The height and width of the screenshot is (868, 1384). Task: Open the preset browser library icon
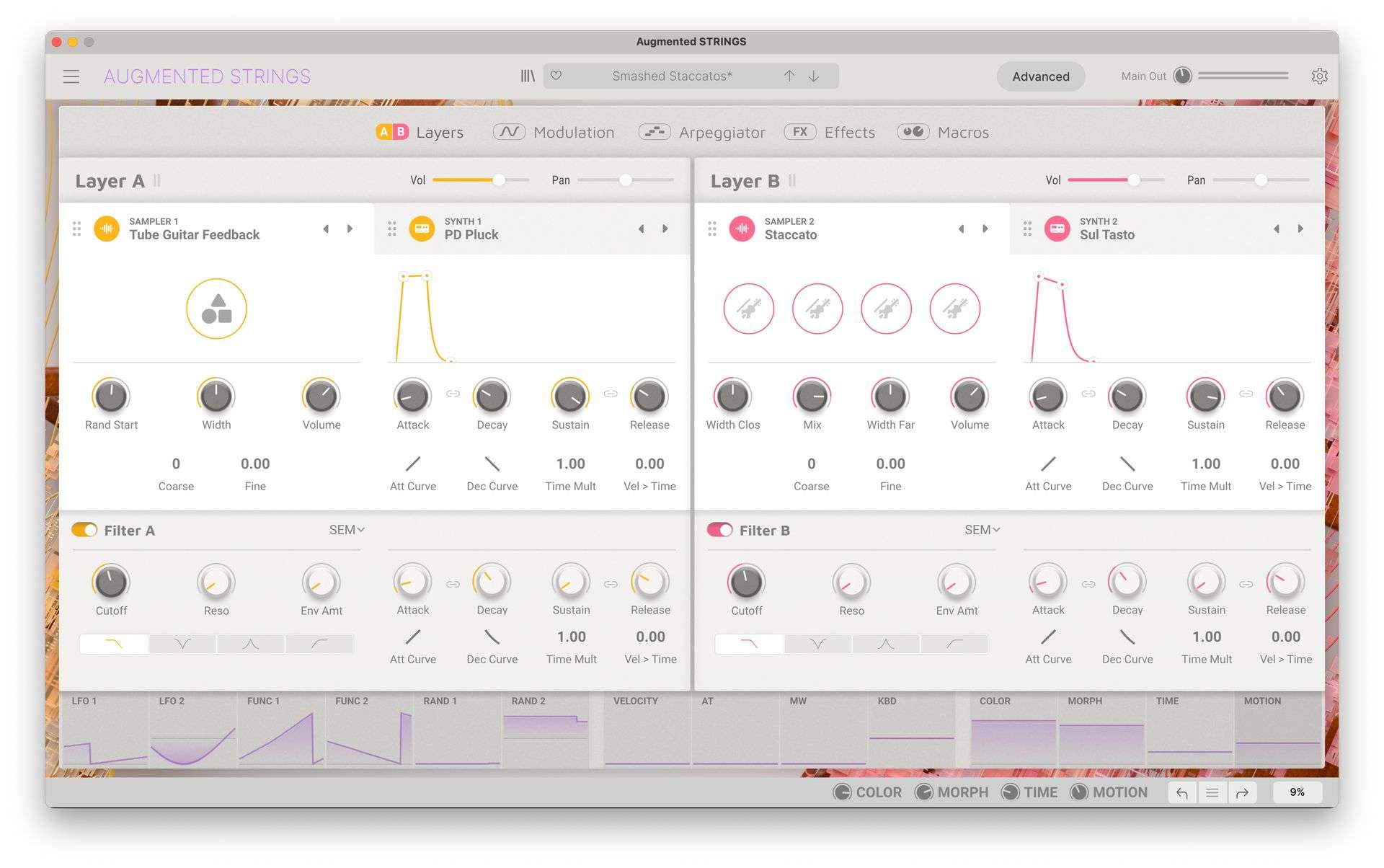tap(528, 76)
